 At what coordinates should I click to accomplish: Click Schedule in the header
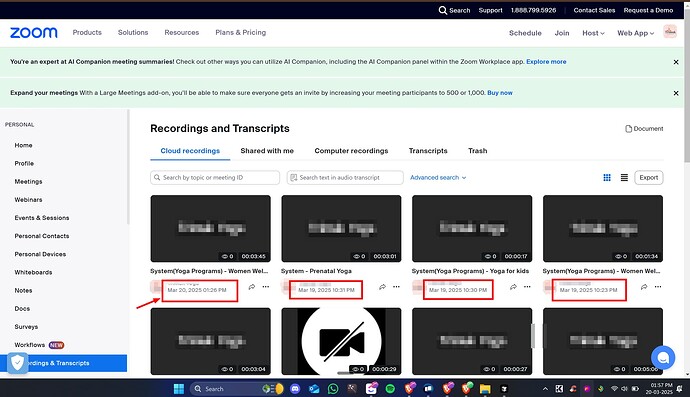coord(525,33)
